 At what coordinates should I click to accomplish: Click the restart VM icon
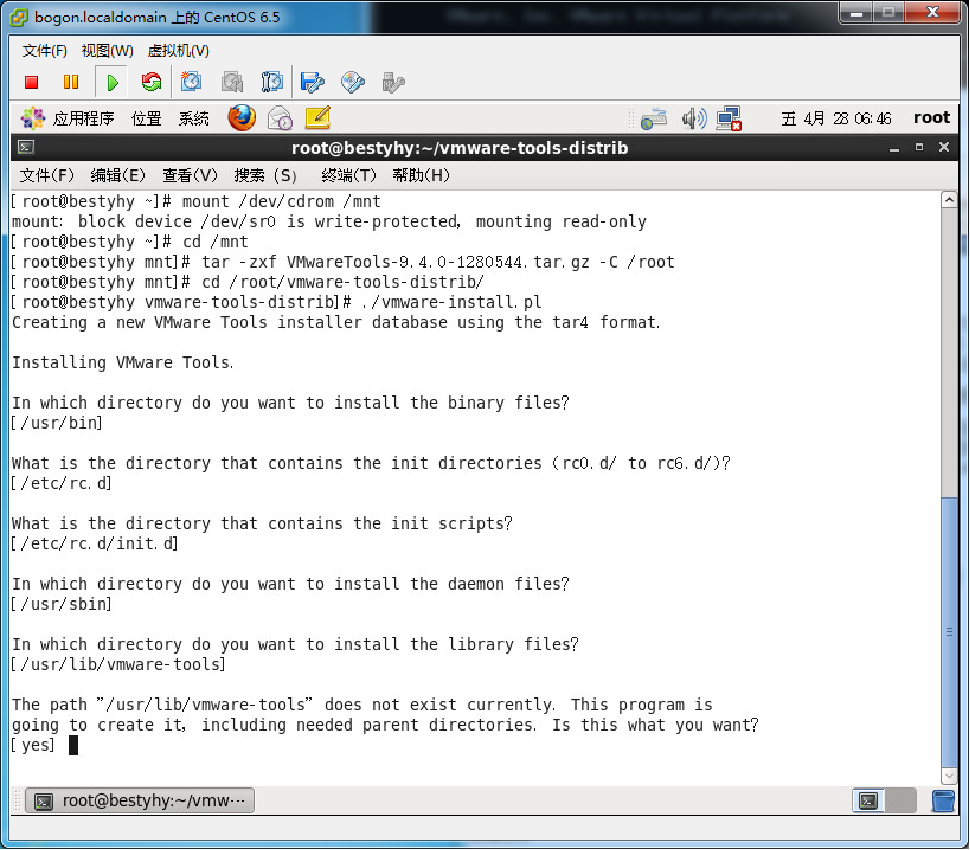pyautogui.click(x=151, y=82)
